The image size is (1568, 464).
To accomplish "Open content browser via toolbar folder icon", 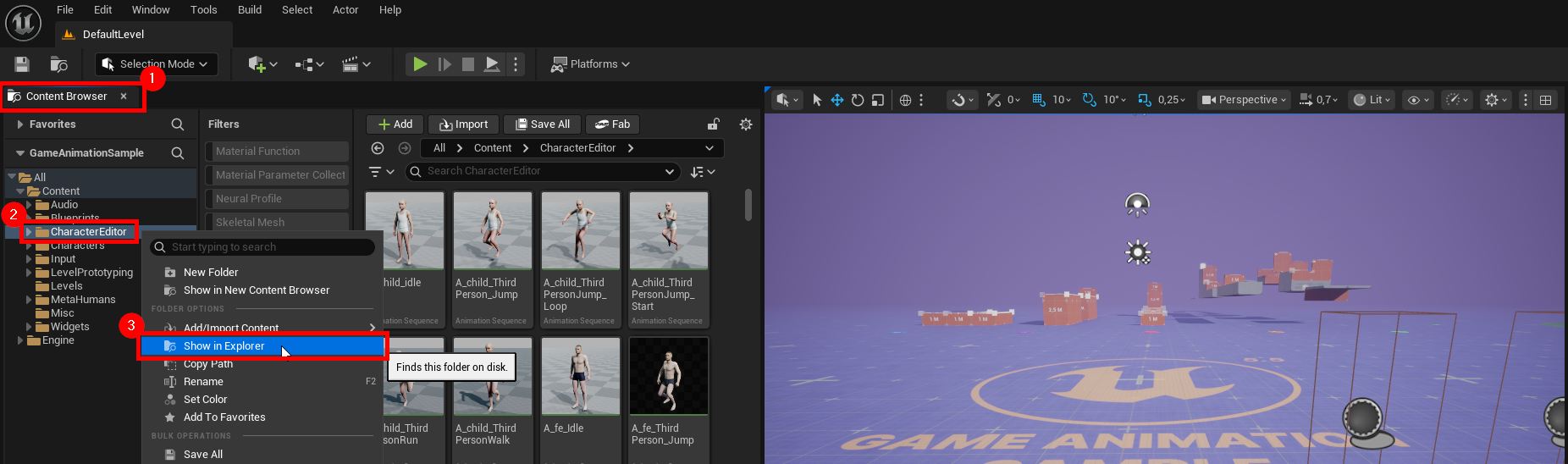I will point(58,64).
